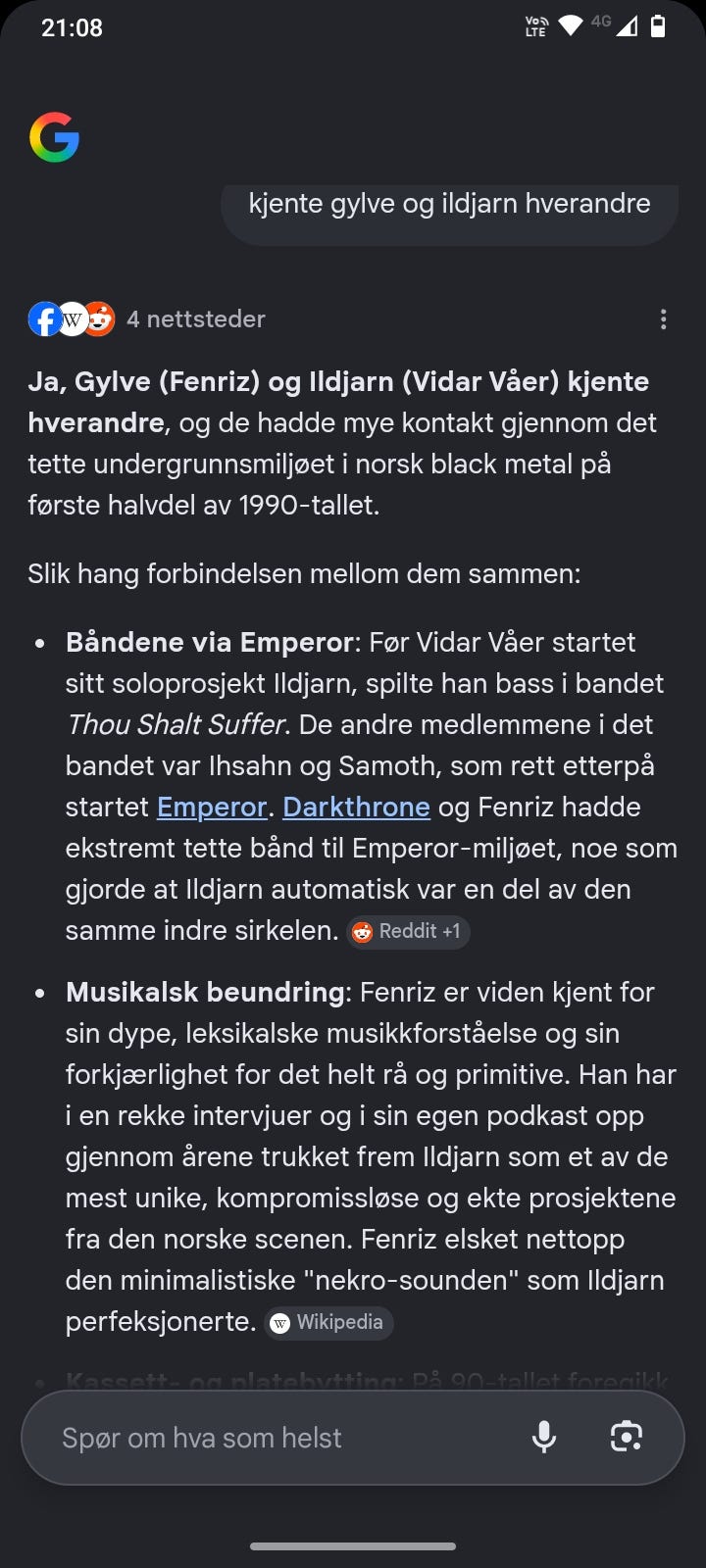Open the three-dot options menu

[664, 319]
